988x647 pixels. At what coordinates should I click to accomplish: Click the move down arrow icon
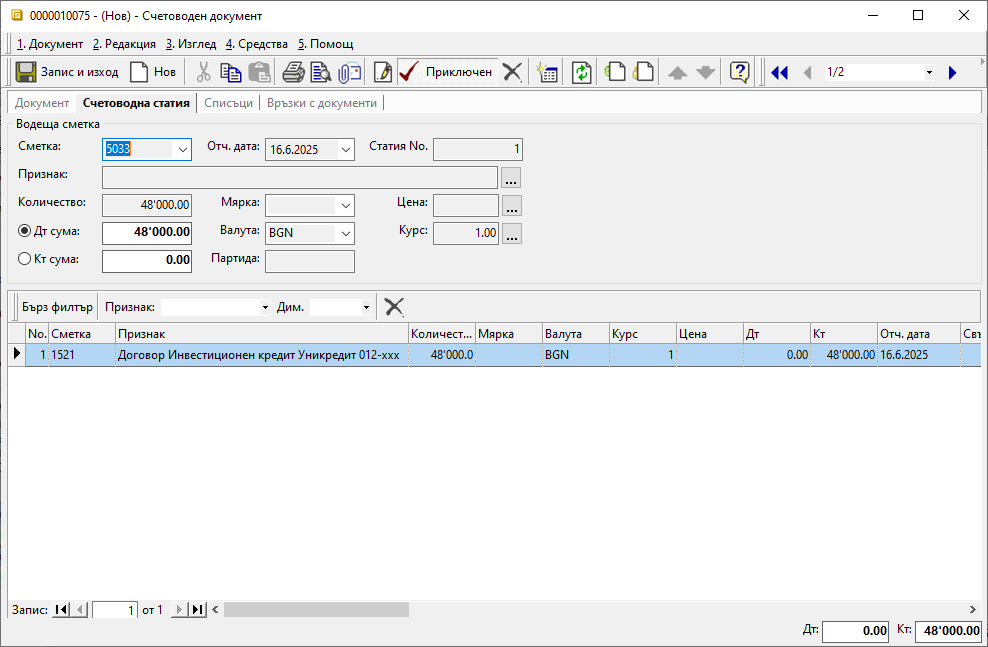point(706,72)
